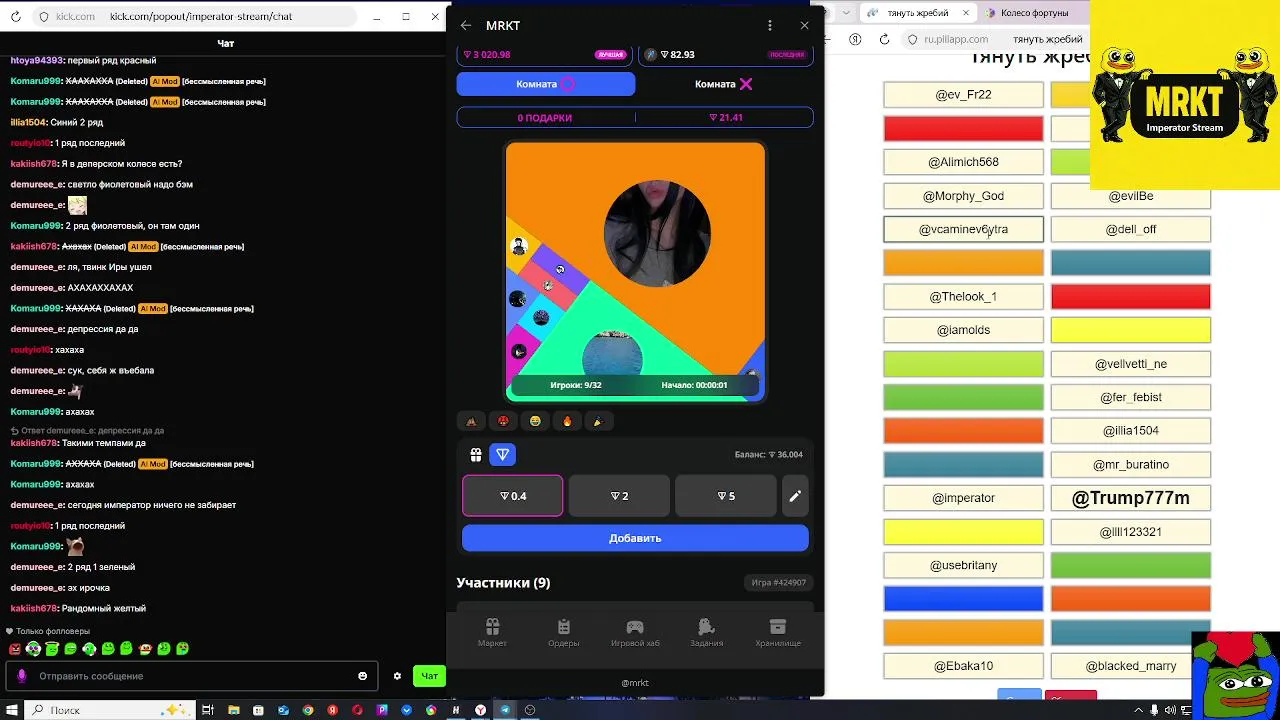Click the @ev_Fr22 lot card
1280x720 pixels.
[963, 95]
